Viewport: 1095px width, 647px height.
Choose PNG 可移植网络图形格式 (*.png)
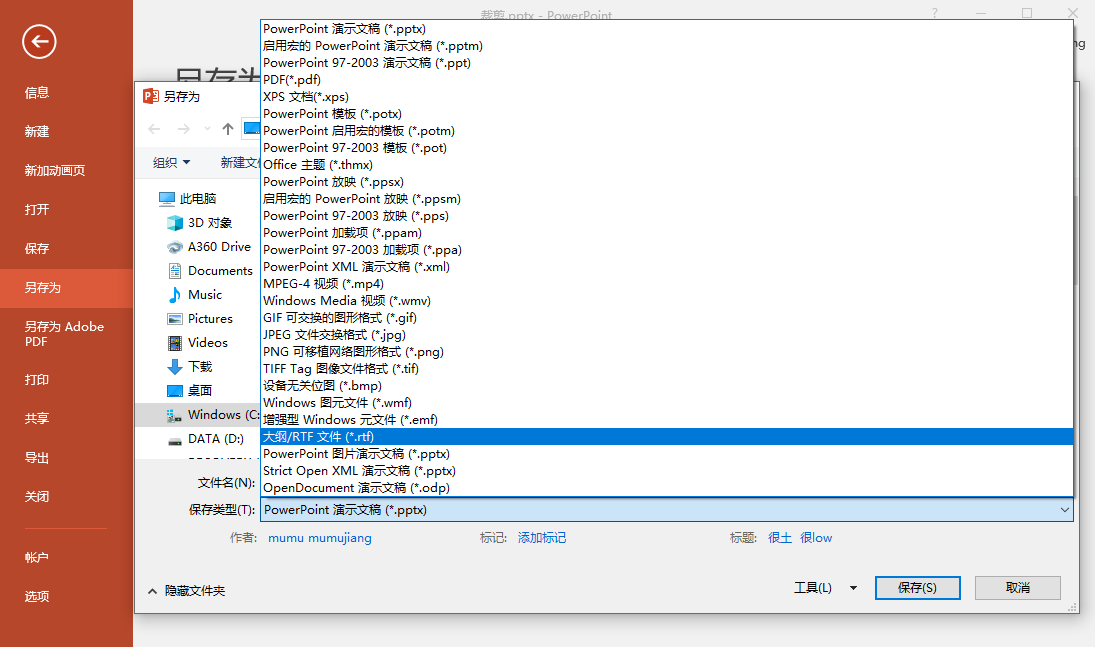pyautogui.click(x=666, y=351)
